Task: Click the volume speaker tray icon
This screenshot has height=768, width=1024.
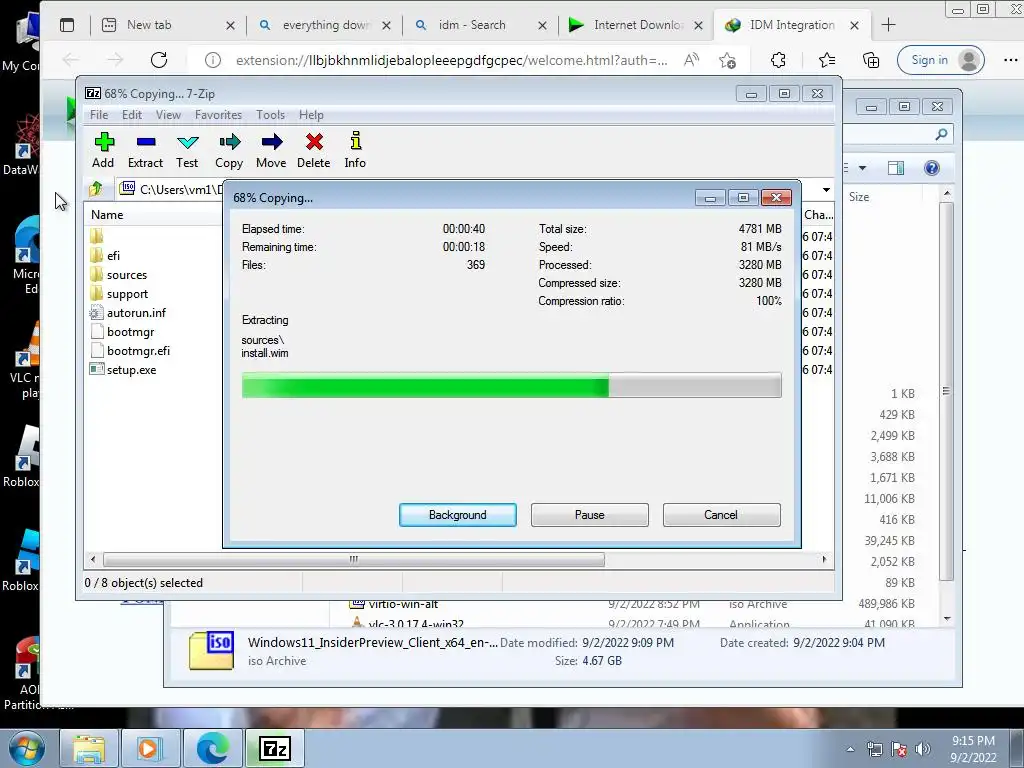Action: coord(923,749)
